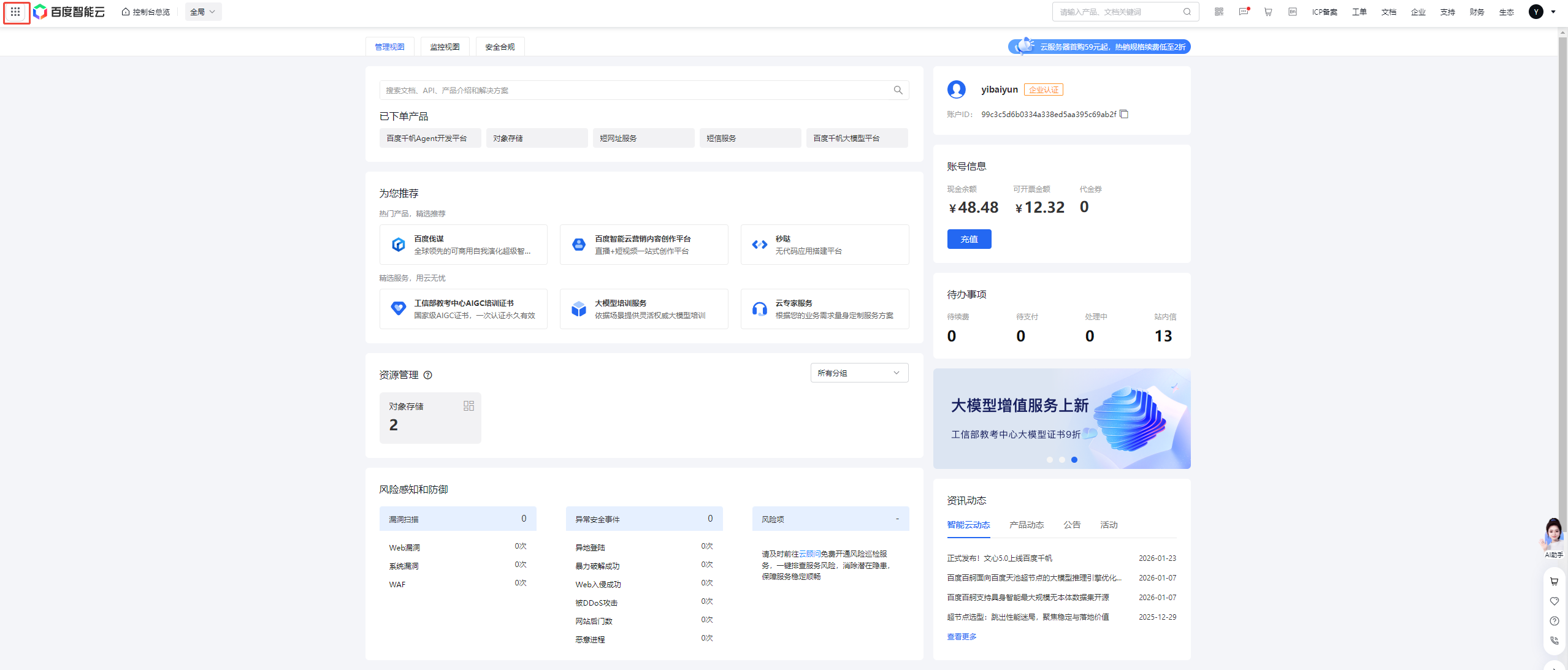Screen dimensions: 1568x670
Task: Open news item 超节点选型：跳出性能迷局
Action: [x=1028, y=617]
